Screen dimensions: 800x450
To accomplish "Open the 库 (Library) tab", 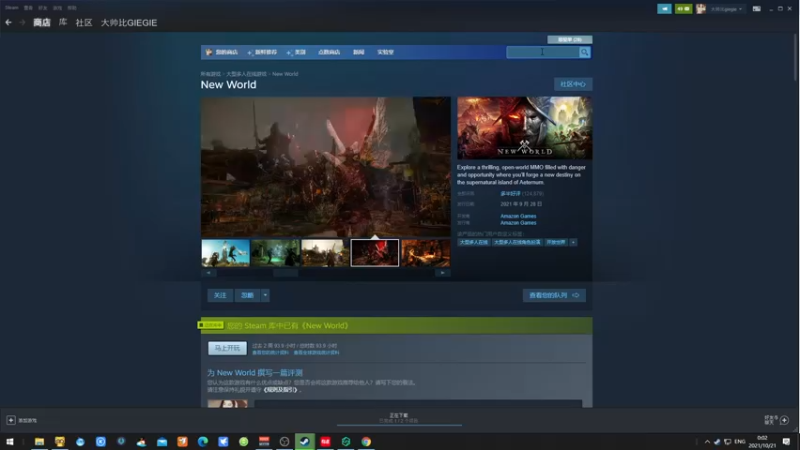I will 63,22.
